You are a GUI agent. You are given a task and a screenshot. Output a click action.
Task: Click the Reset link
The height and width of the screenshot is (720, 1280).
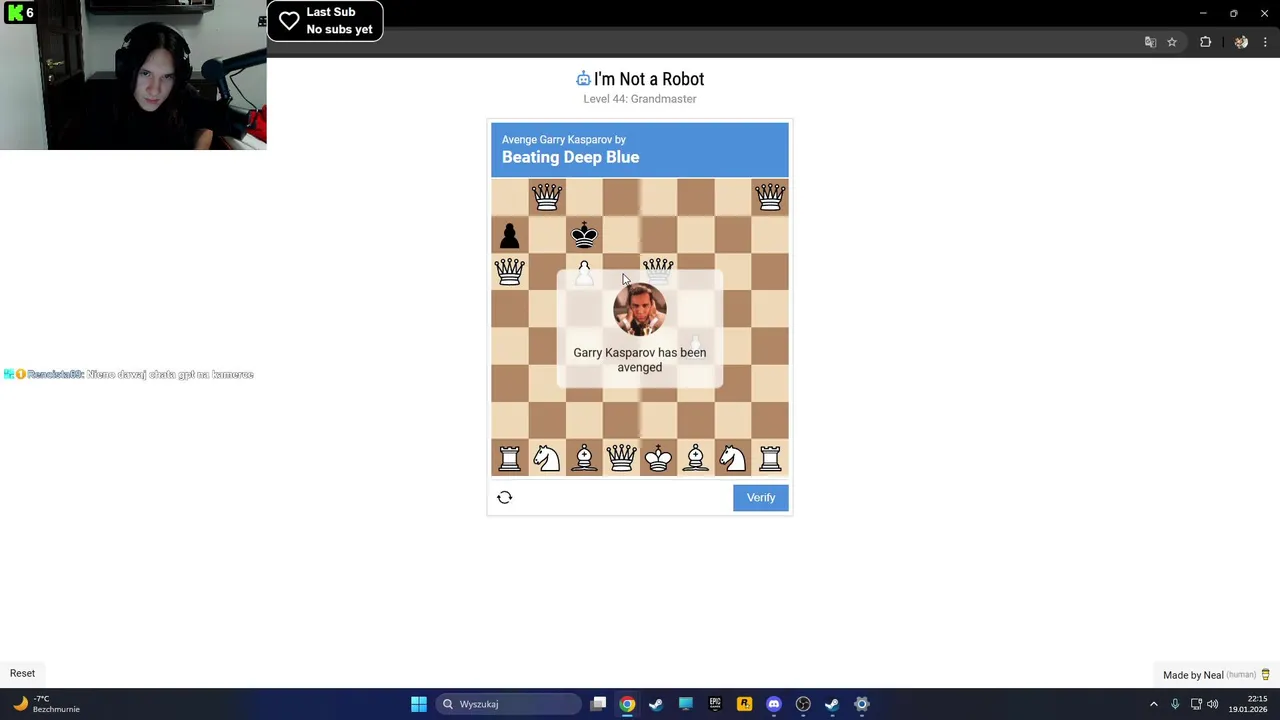point(22,673)
